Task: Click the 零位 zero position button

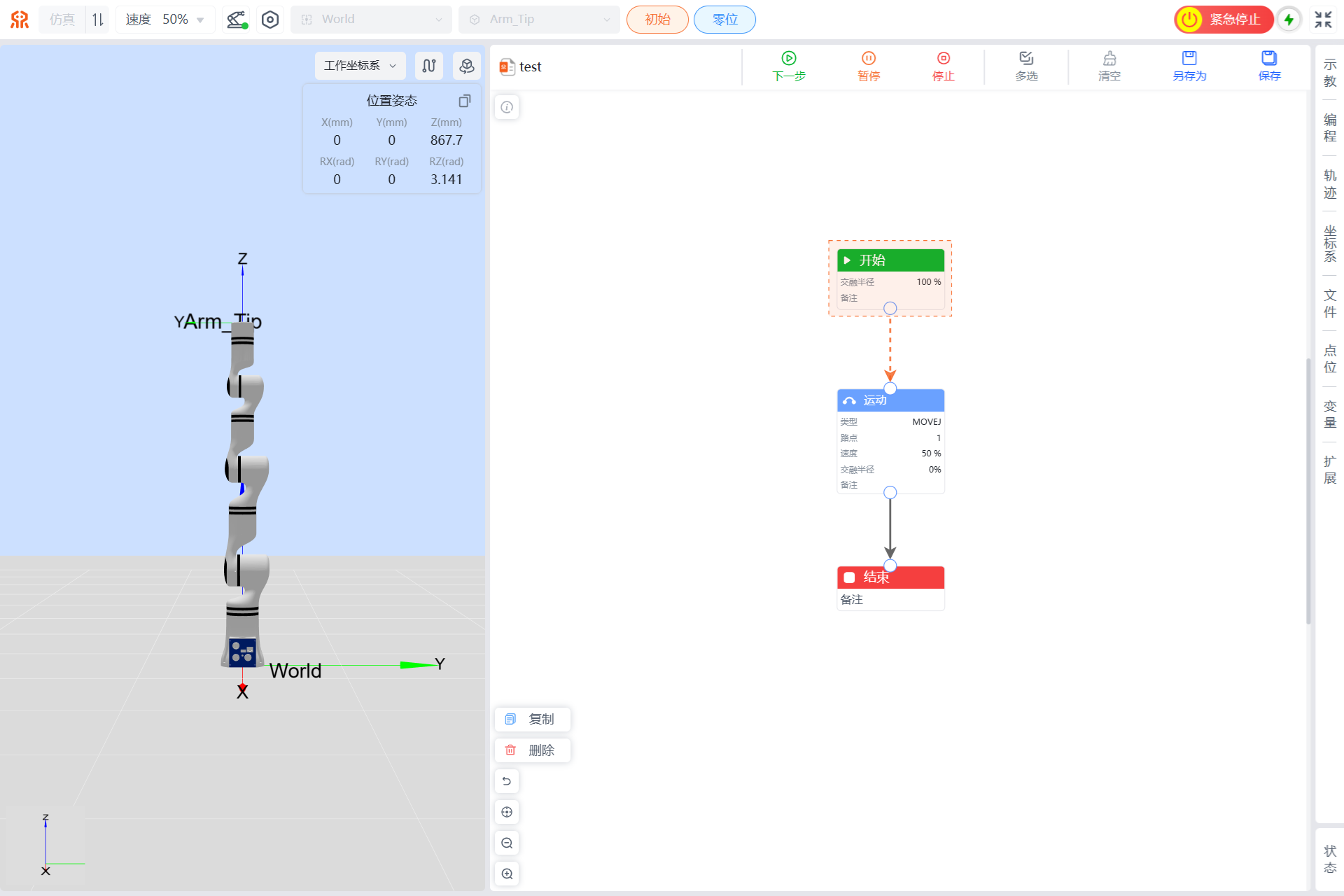Action: [x=724, y=20]
